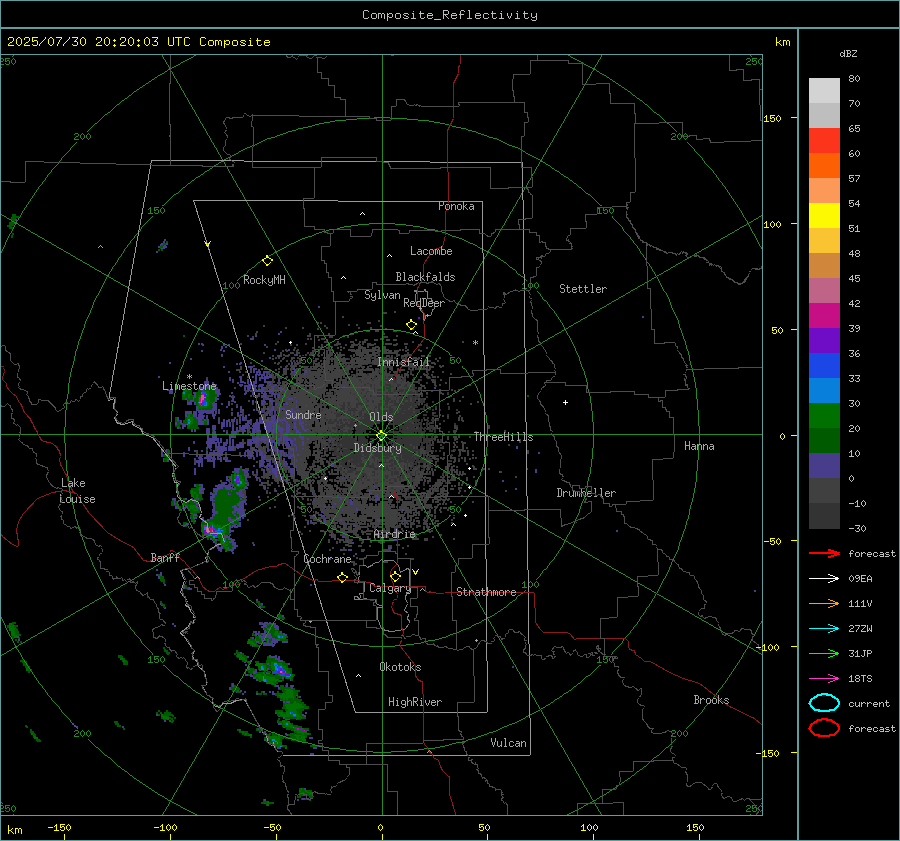The height and width of the screenshot is (841, 900).
Task: Click the Vulcan label
Action: 509,743
